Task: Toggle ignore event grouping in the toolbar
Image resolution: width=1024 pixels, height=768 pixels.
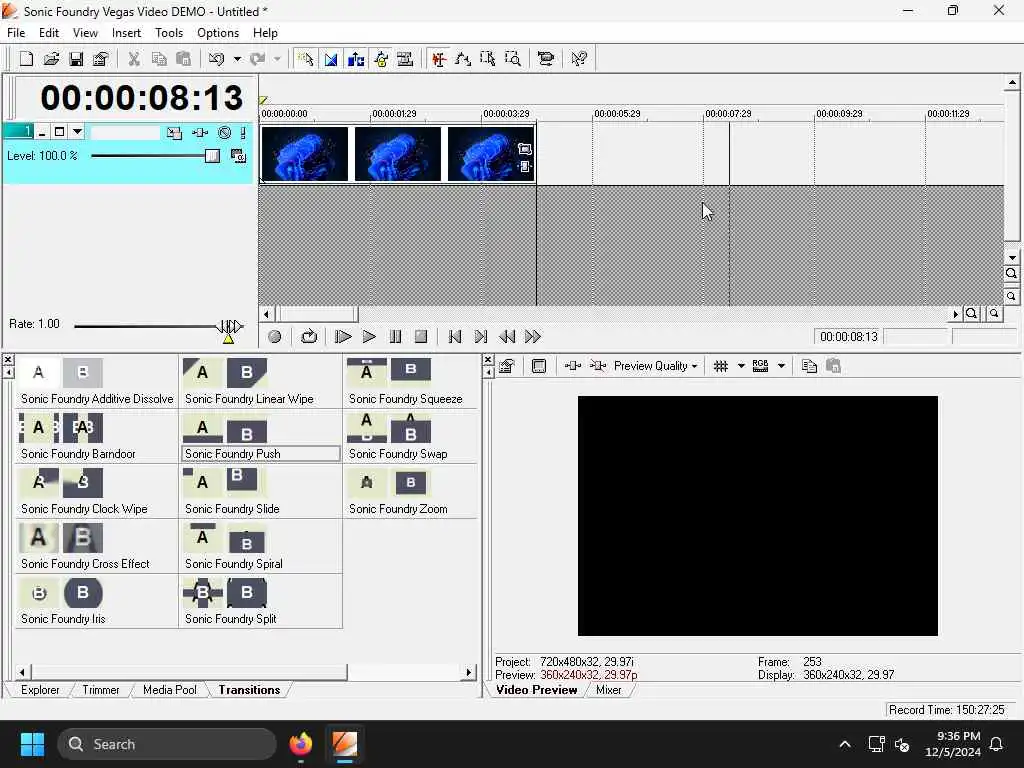Action: (406, 59)
